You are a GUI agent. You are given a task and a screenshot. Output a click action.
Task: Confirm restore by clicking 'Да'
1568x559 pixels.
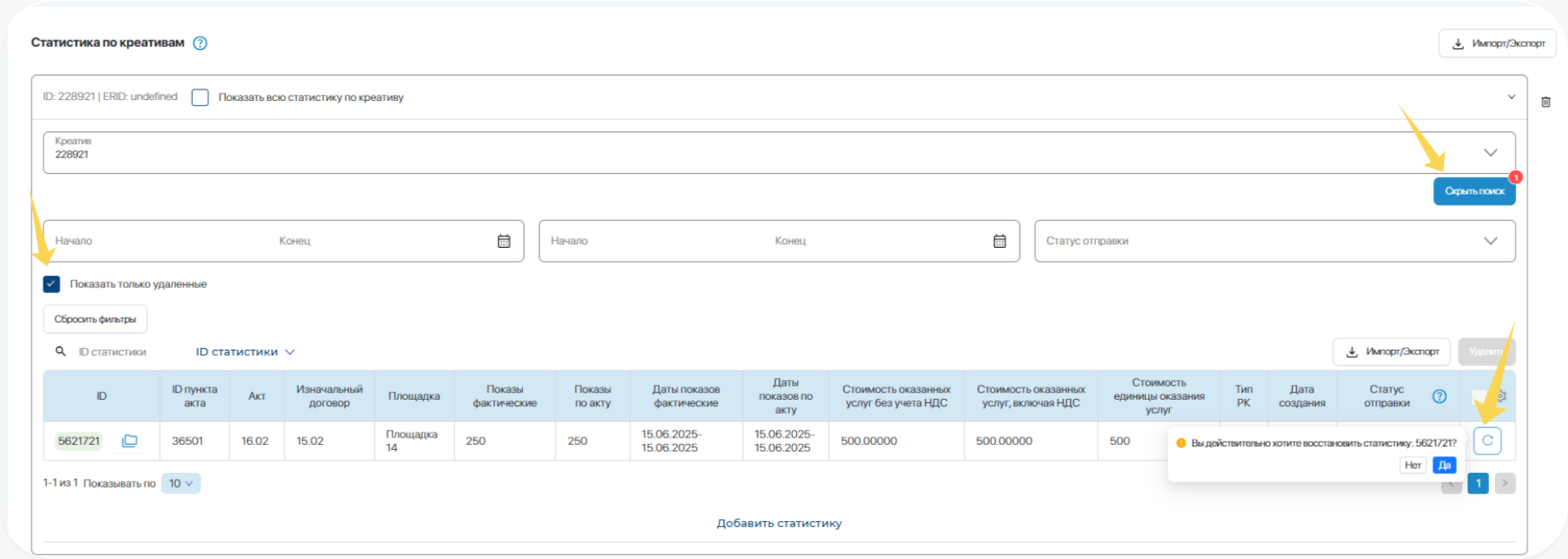[1444, 465]
